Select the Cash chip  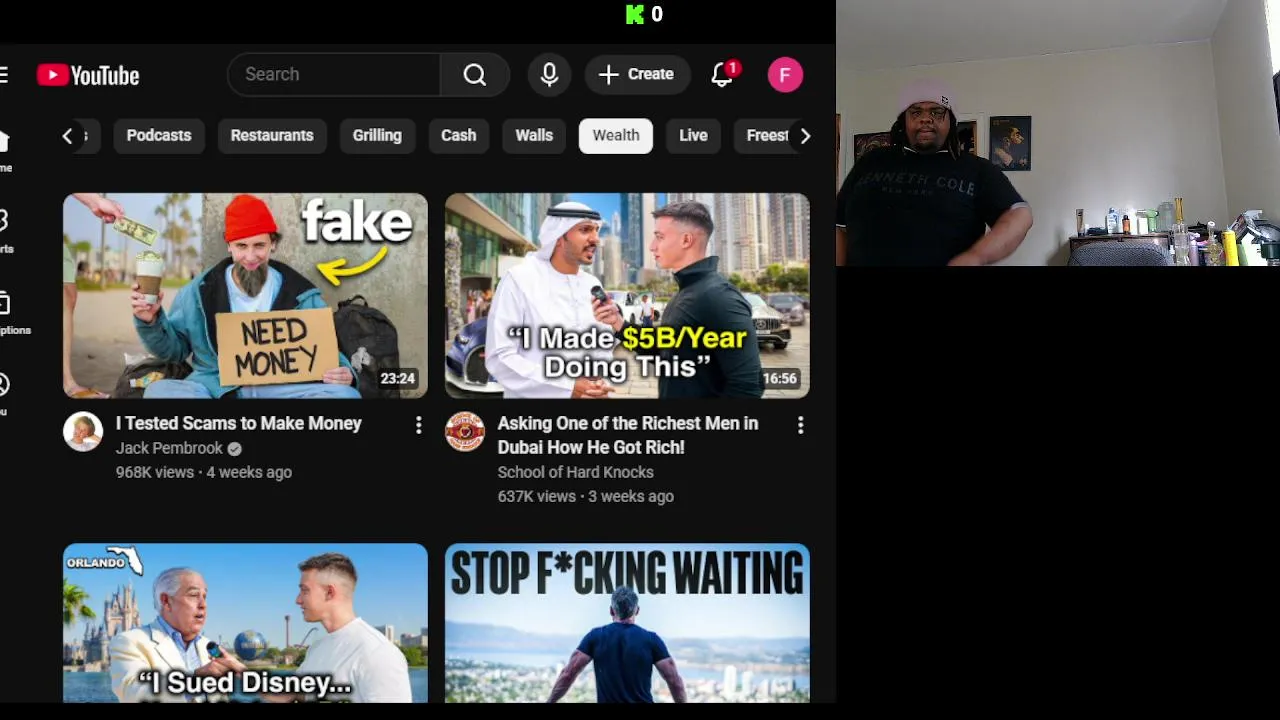[459, 136]
